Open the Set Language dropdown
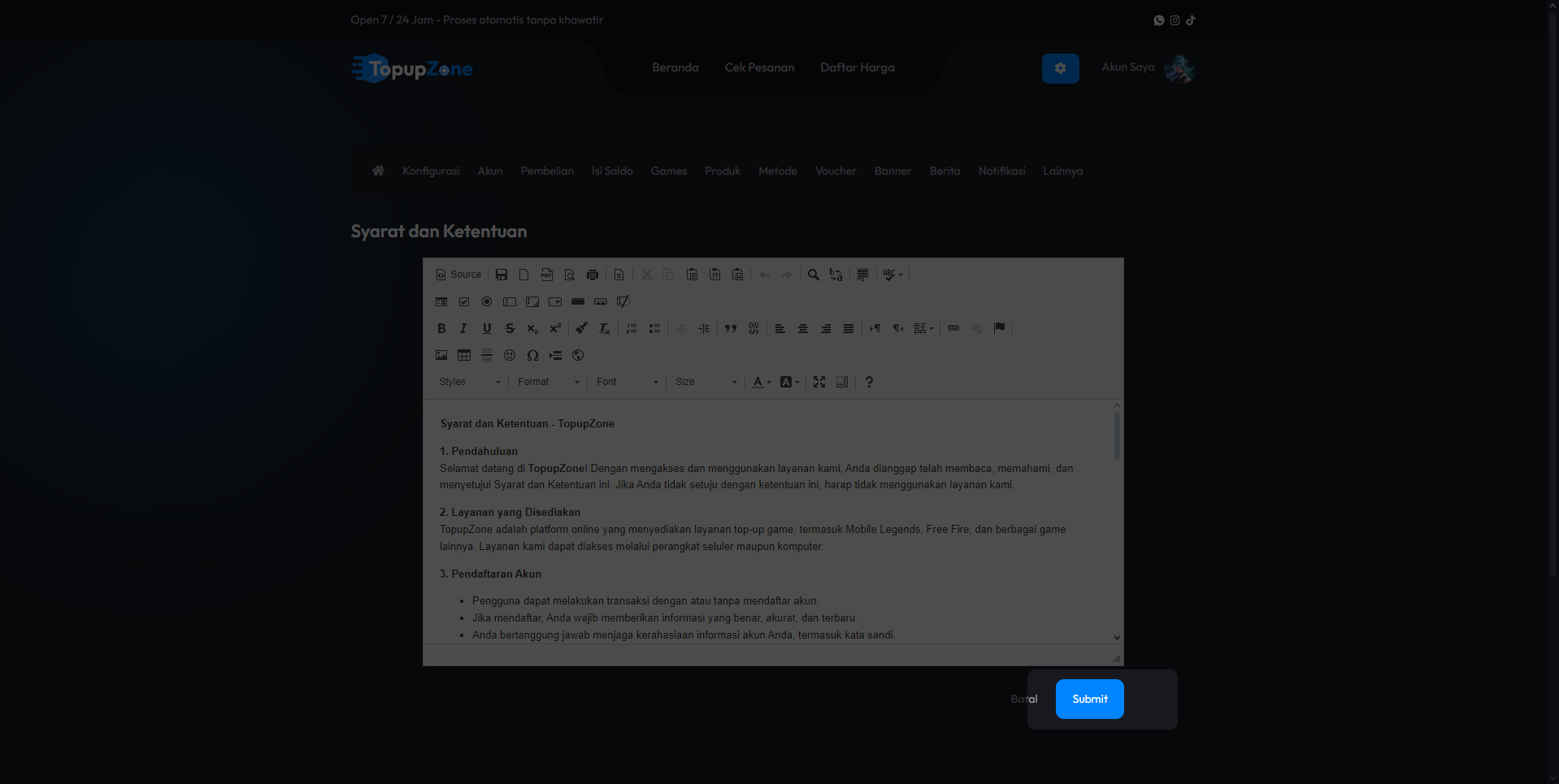Screen dimensions: 1559x784 pyautogui.click(x=923, y=328)
